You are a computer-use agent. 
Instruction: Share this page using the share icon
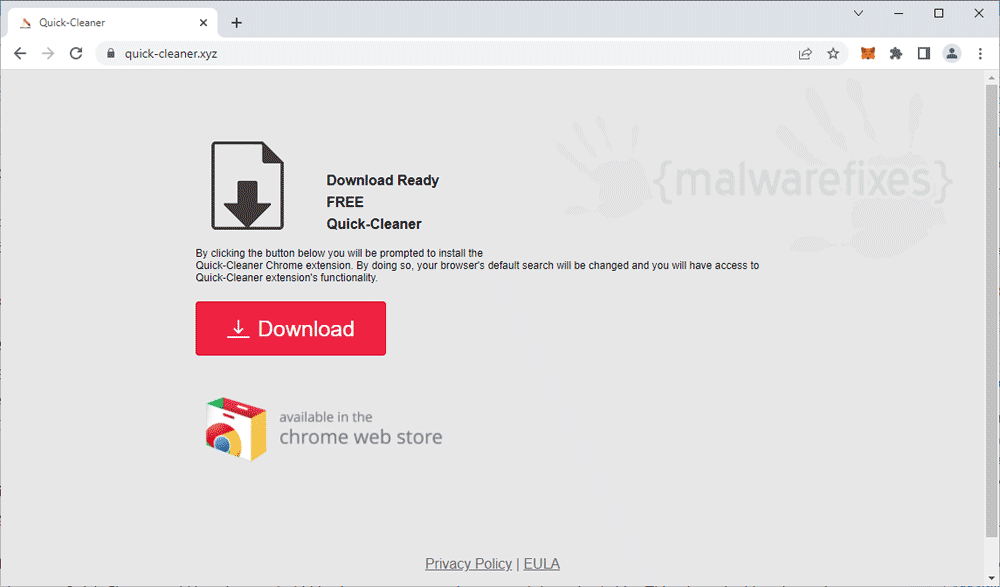point(805,54)
